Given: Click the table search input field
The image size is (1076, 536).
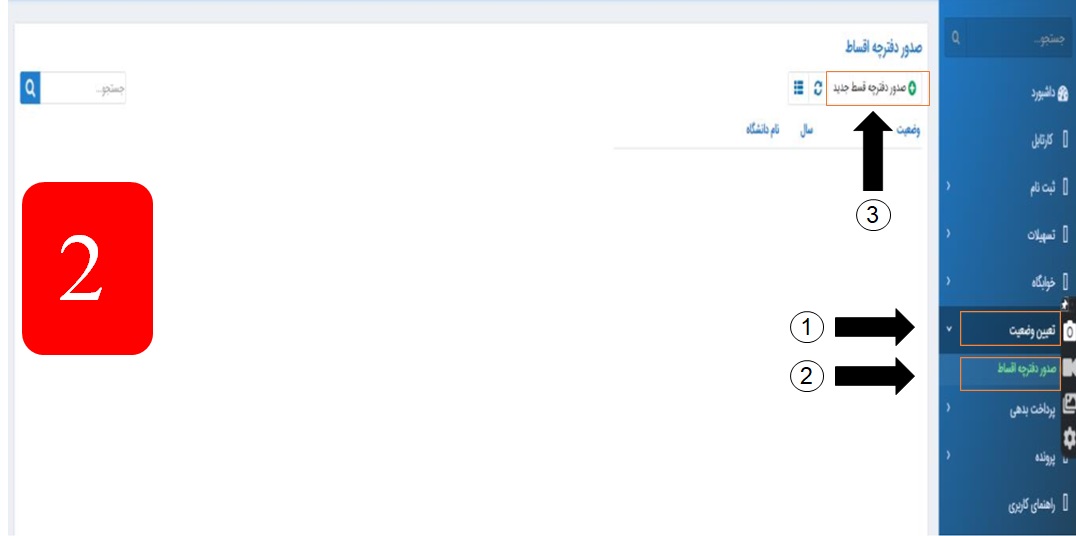Looking at the screenshot, I should pyautogui.click(x=83, y=89).
